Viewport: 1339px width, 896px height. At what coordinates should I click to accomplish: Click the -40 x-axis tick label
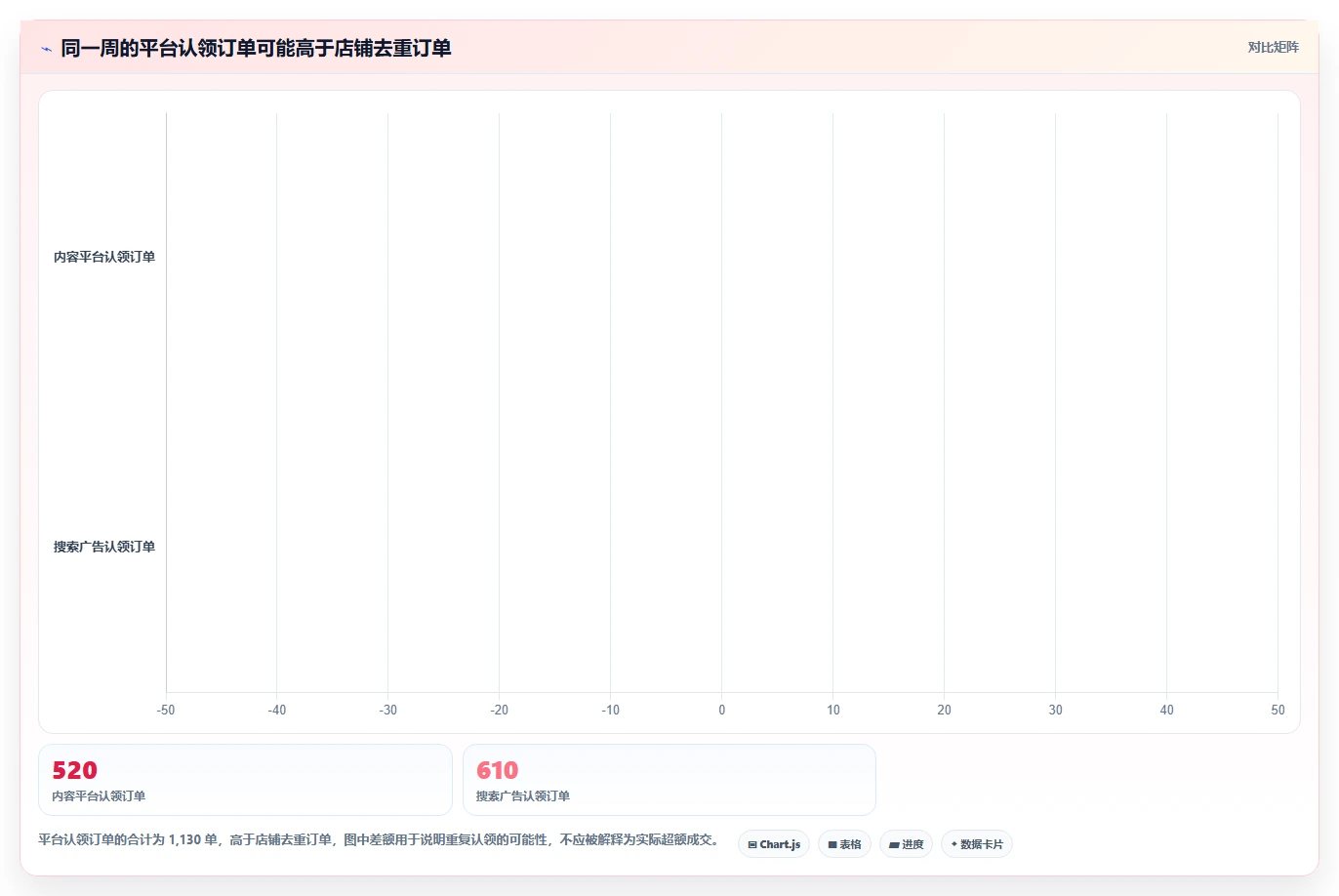[277, 710]
